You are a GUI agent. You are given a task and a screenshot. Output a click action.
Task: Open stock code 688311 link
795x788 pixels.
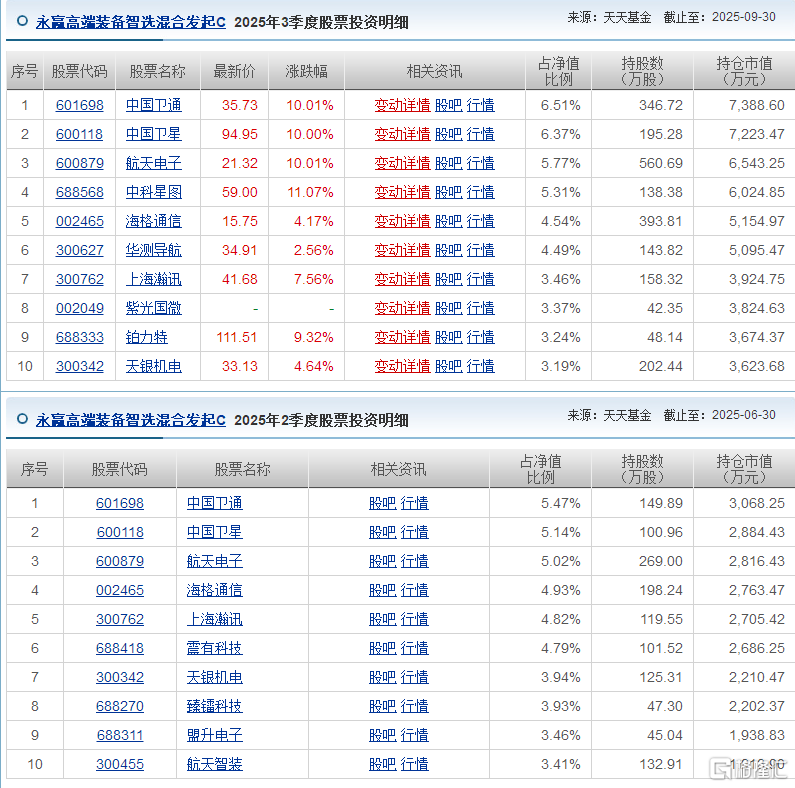120,735
